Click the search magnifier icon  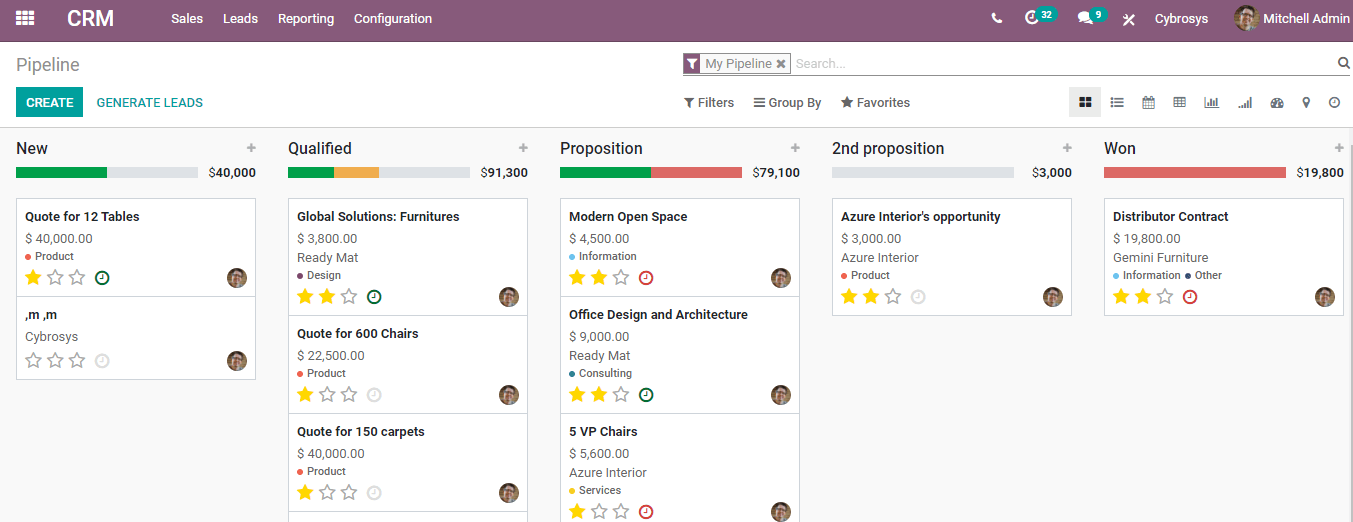1344,63
